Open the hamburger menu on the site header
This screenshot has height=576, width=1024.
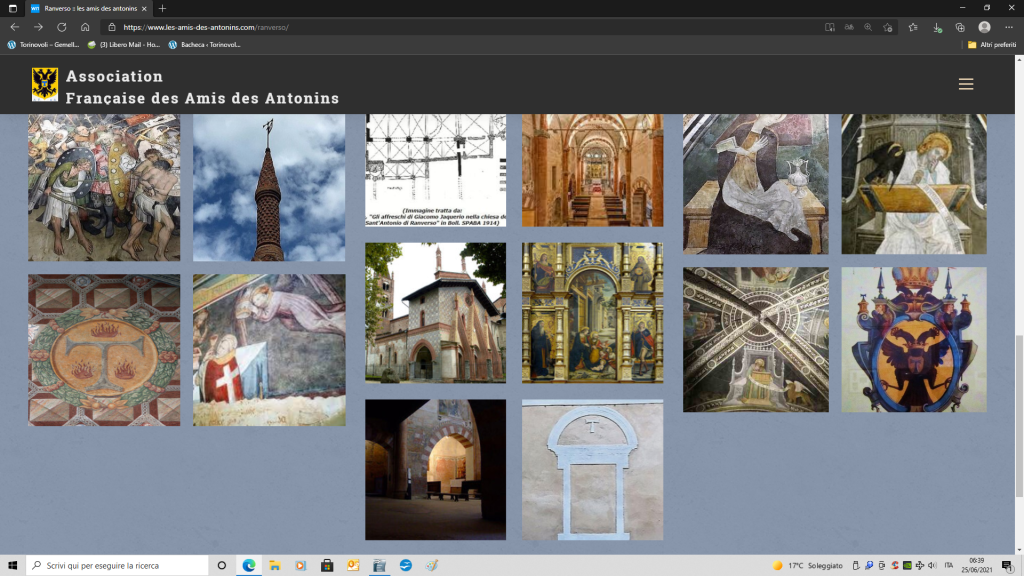965,84
